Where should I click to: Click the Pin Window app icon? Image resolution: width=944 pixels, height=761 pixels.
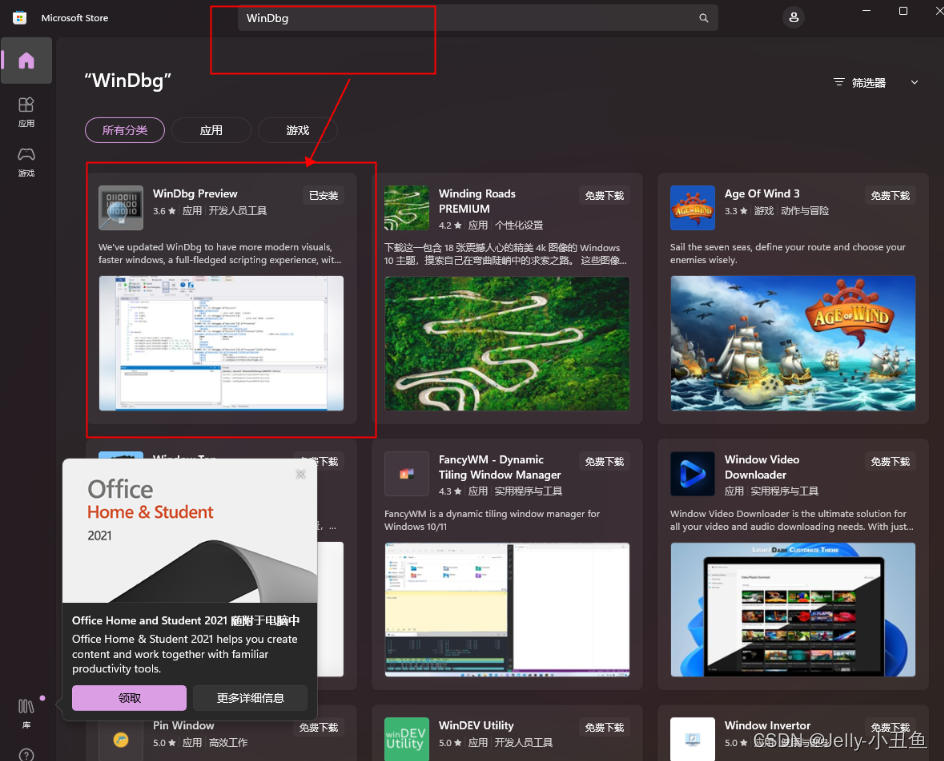click(x=121, y=739)
